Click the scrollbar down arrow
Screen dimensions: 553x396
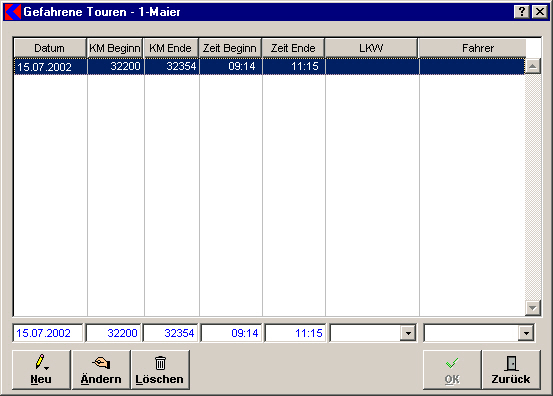click(x=533, y=308)
